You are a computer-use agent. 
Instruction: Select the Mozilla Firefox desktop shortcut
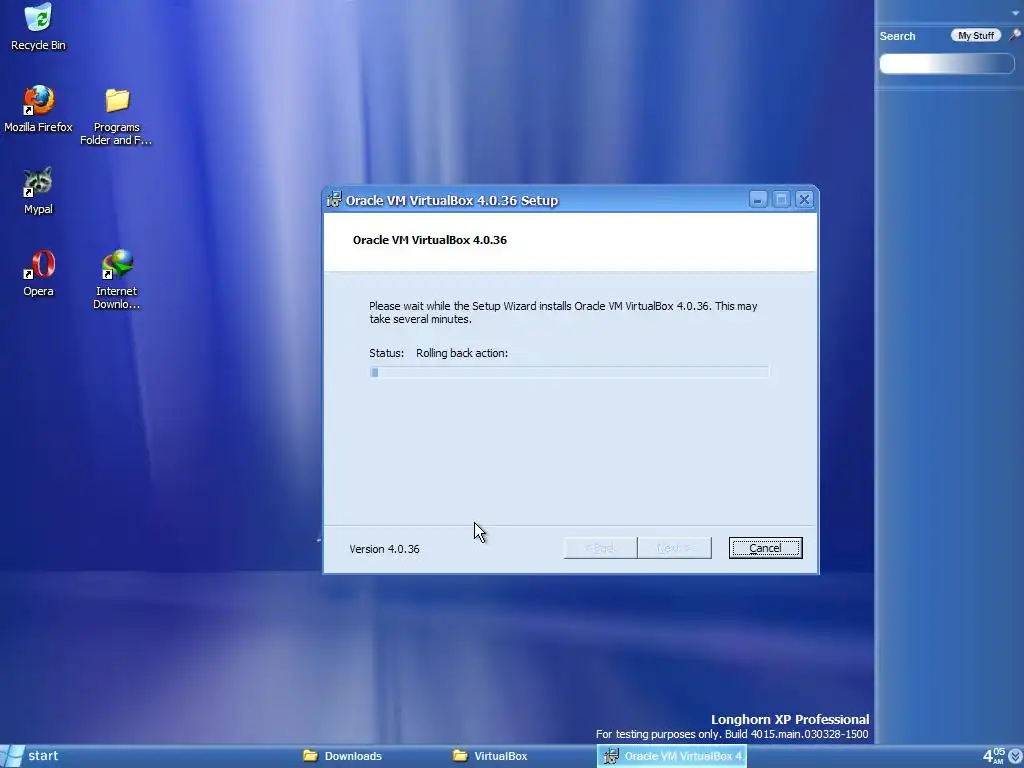coord(38,108)
